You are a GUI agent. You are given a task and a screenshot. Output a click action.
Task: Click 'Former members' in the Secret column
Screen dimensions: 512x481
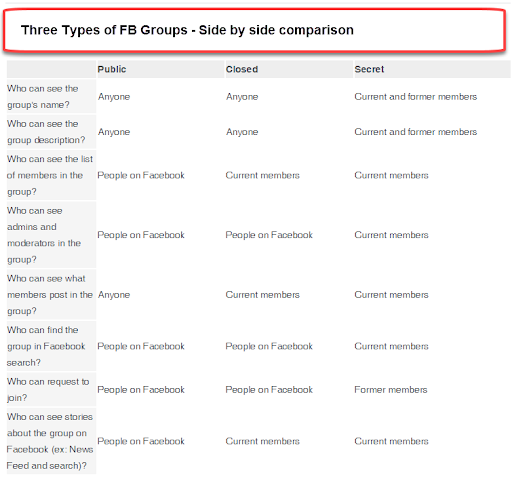(391, 390)
